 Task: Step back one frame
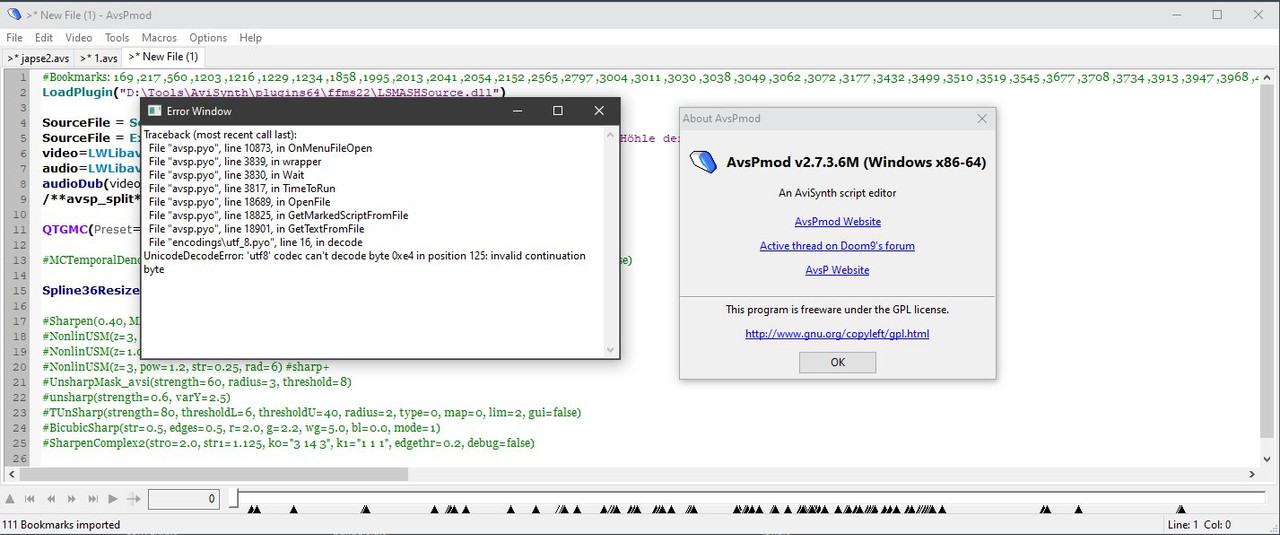tap(52, 498)
